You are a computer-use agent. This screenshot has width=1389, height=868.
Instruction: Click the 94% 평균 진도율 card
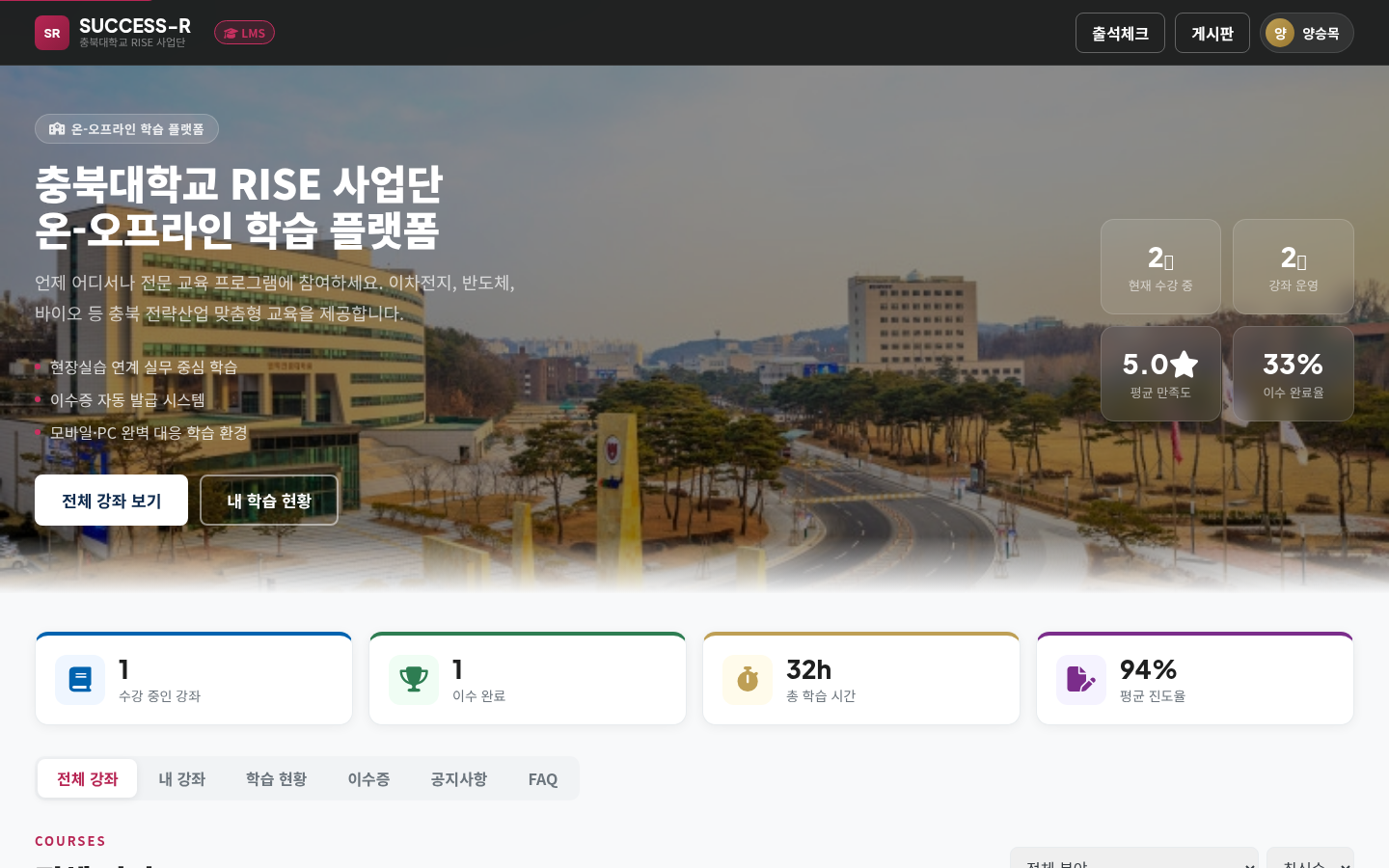(1195, 678)
